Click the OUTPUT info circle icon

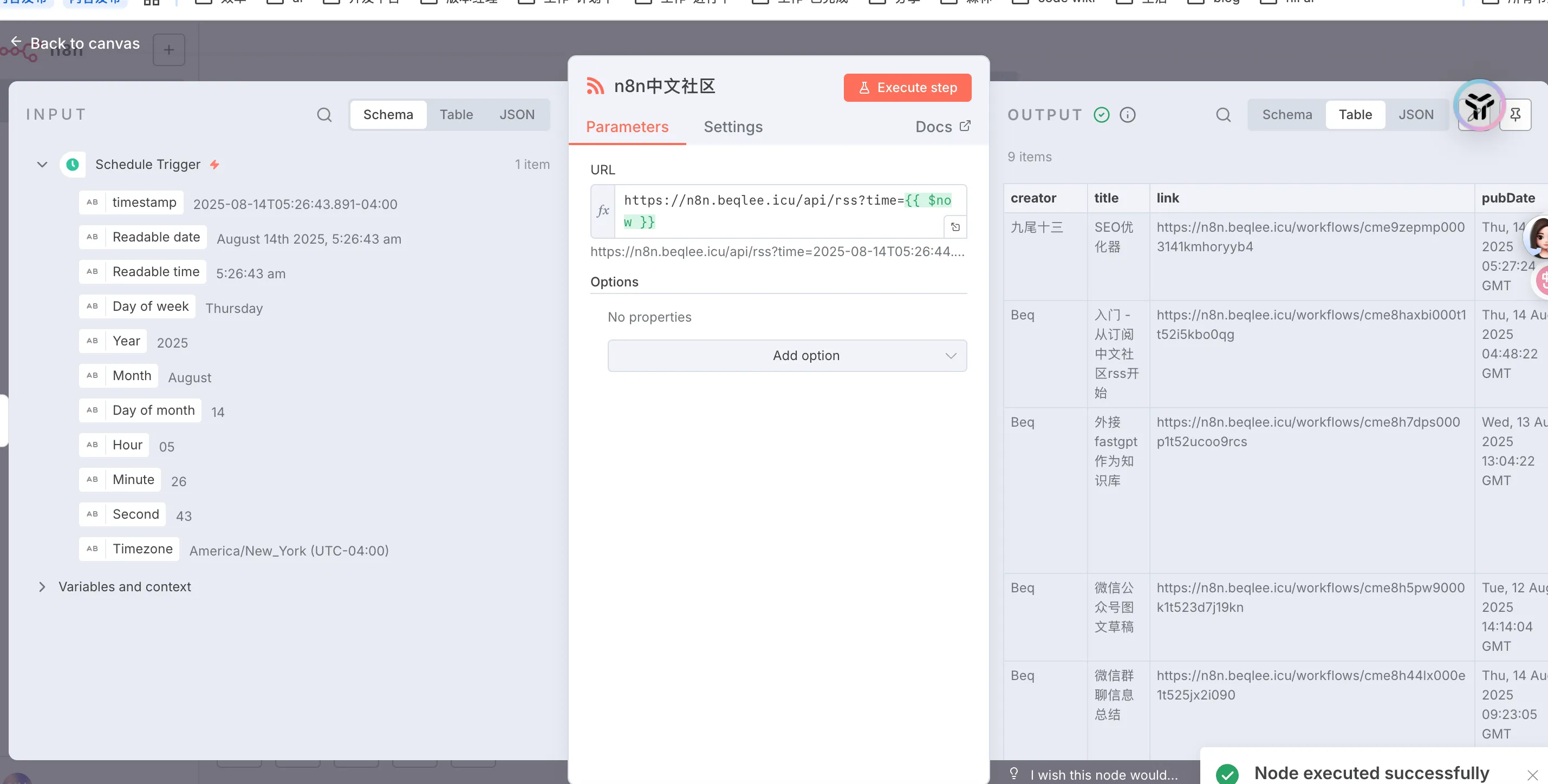(1128, 115)
